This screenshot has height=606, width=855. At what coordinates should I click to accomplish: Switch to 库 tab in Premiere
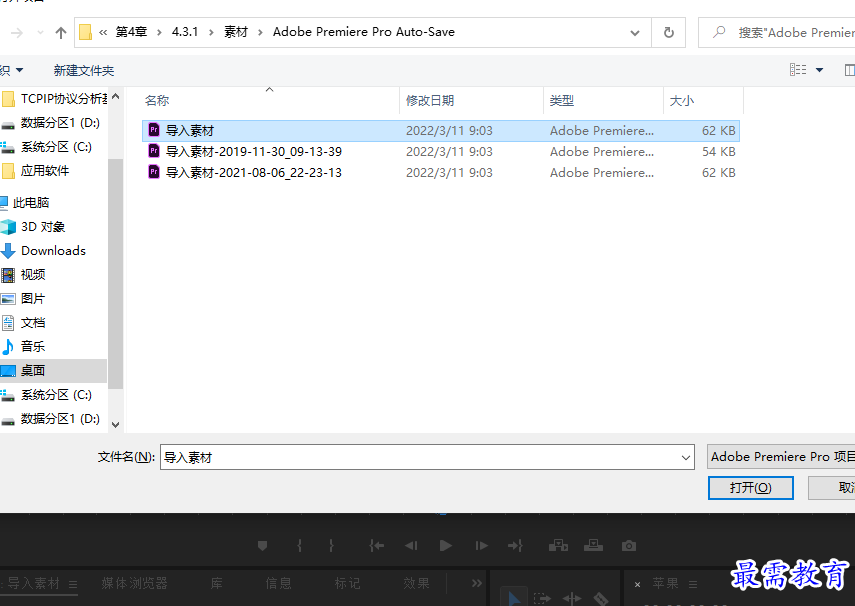pos(216,583)
